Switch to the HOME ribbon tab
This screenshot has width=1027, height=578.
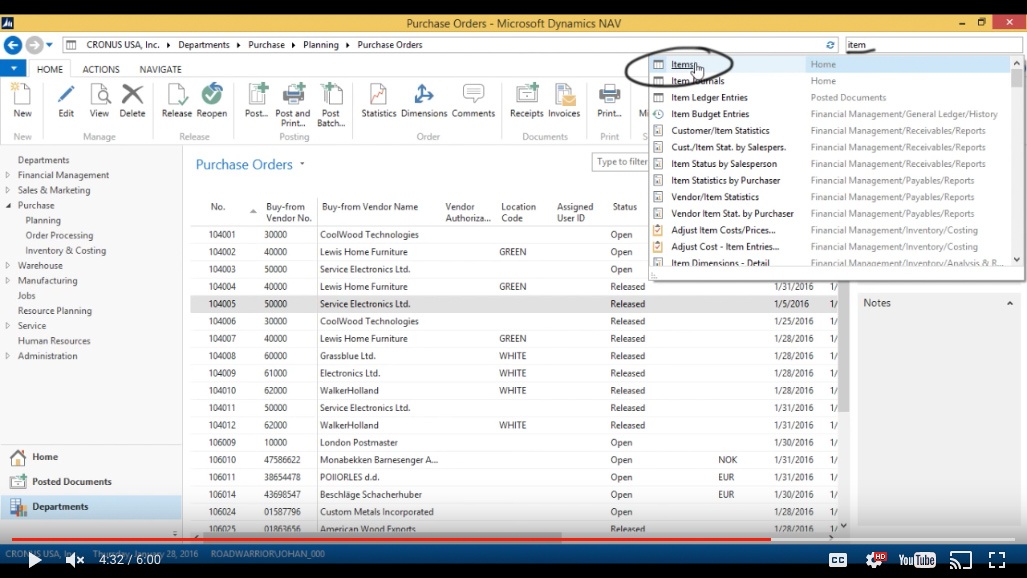[50, 69]
